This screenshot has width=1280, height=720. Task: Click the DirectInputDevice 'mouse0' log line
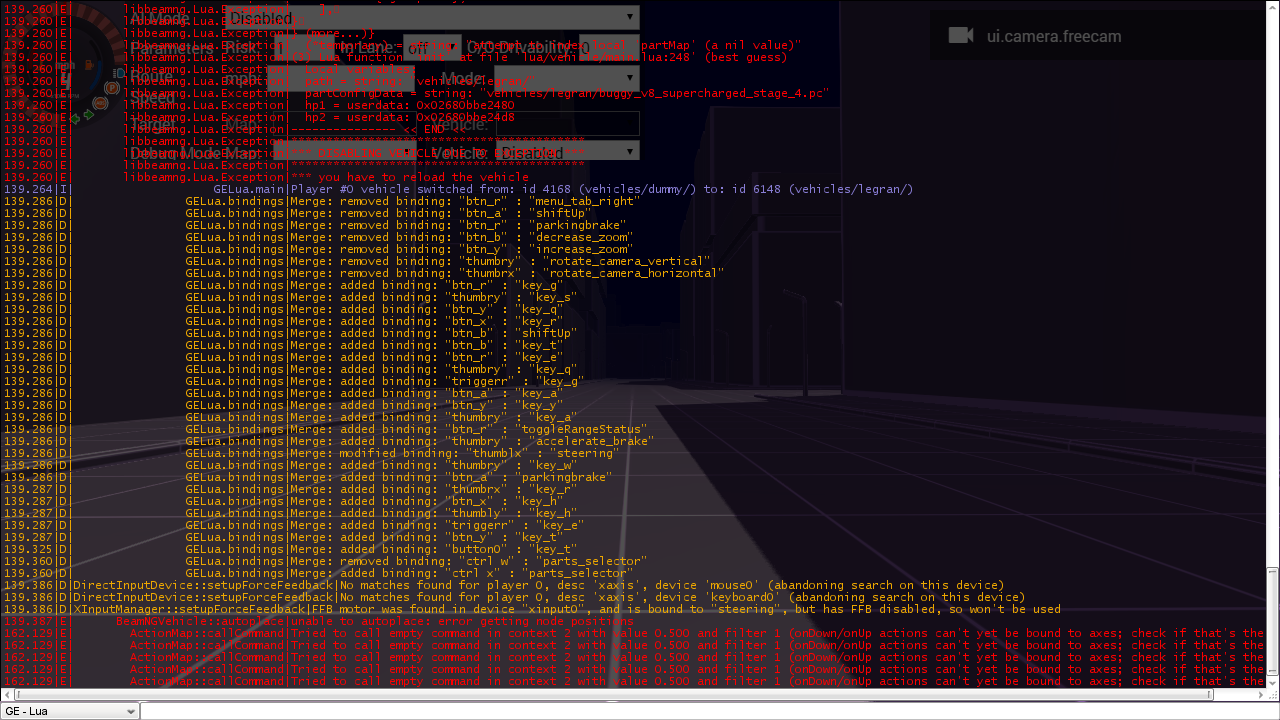coord(504,585)
